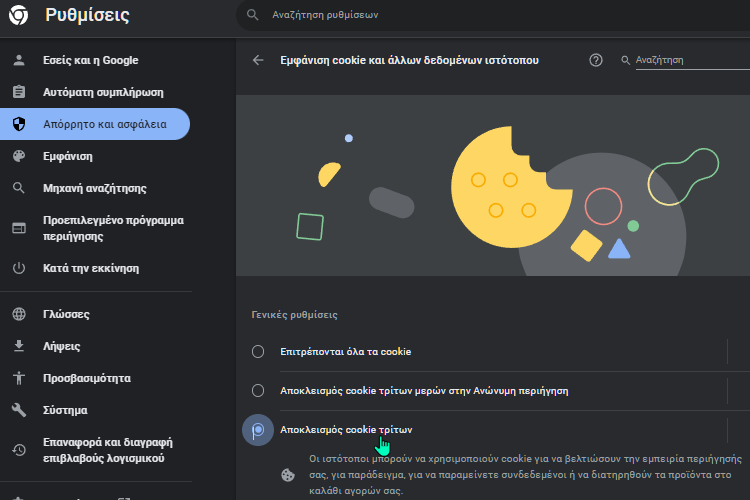
Task: Click the shield icon for Απόρρητο και ασφάλεια
Action: coord(19,124)
